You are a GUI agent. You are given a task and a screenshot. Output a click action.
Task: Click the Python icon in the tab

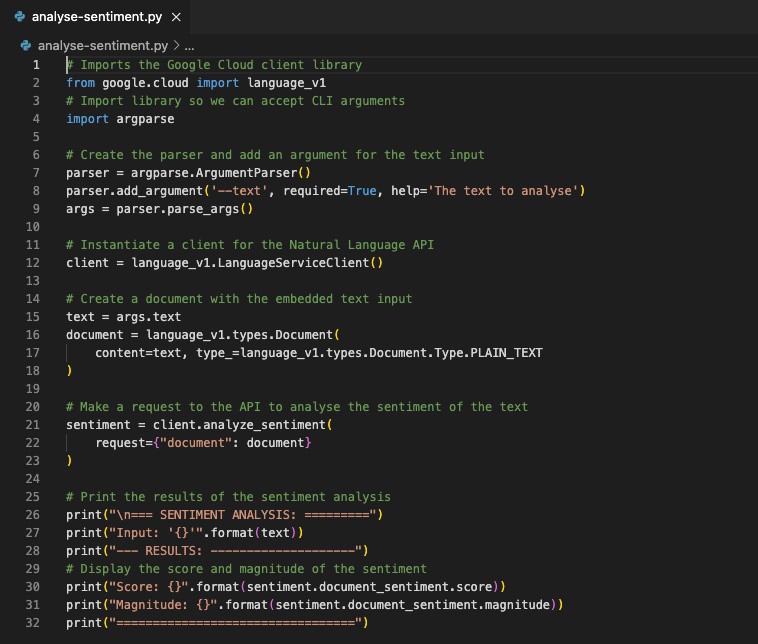pos(20,17)
